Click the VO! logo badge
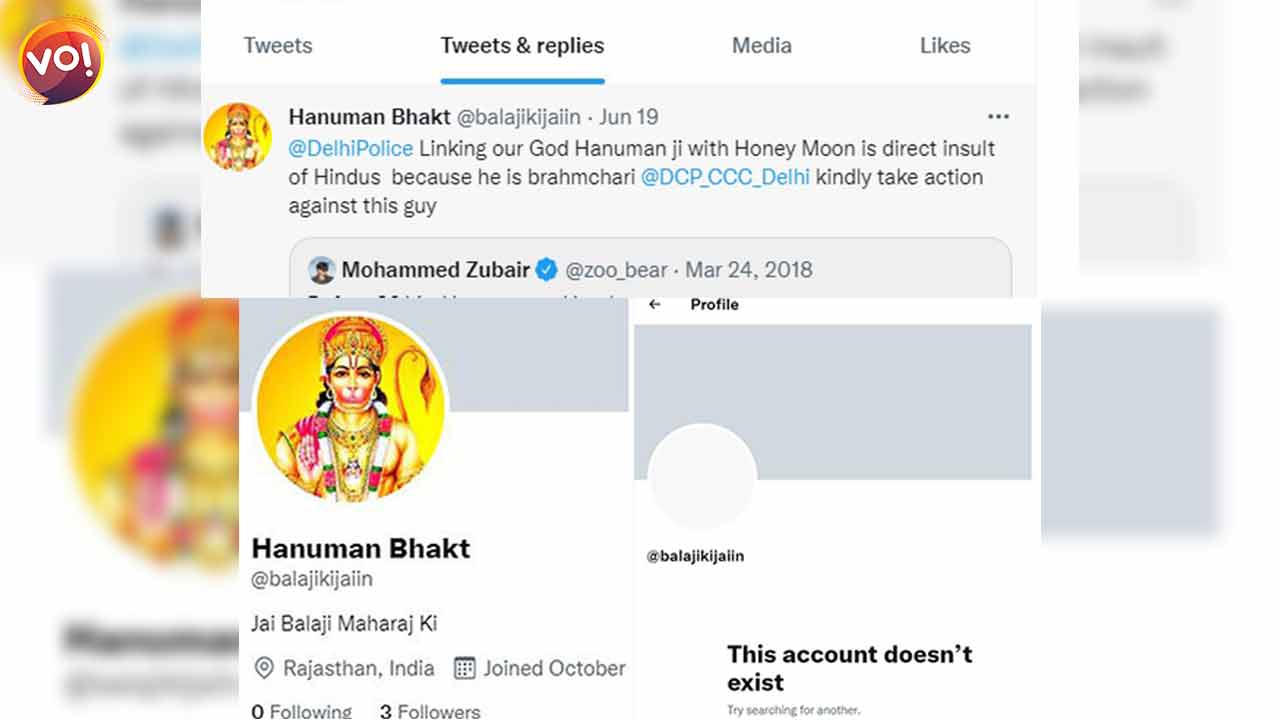The height and width of the screenshot is (720, 1280). (x=62, y=60)
